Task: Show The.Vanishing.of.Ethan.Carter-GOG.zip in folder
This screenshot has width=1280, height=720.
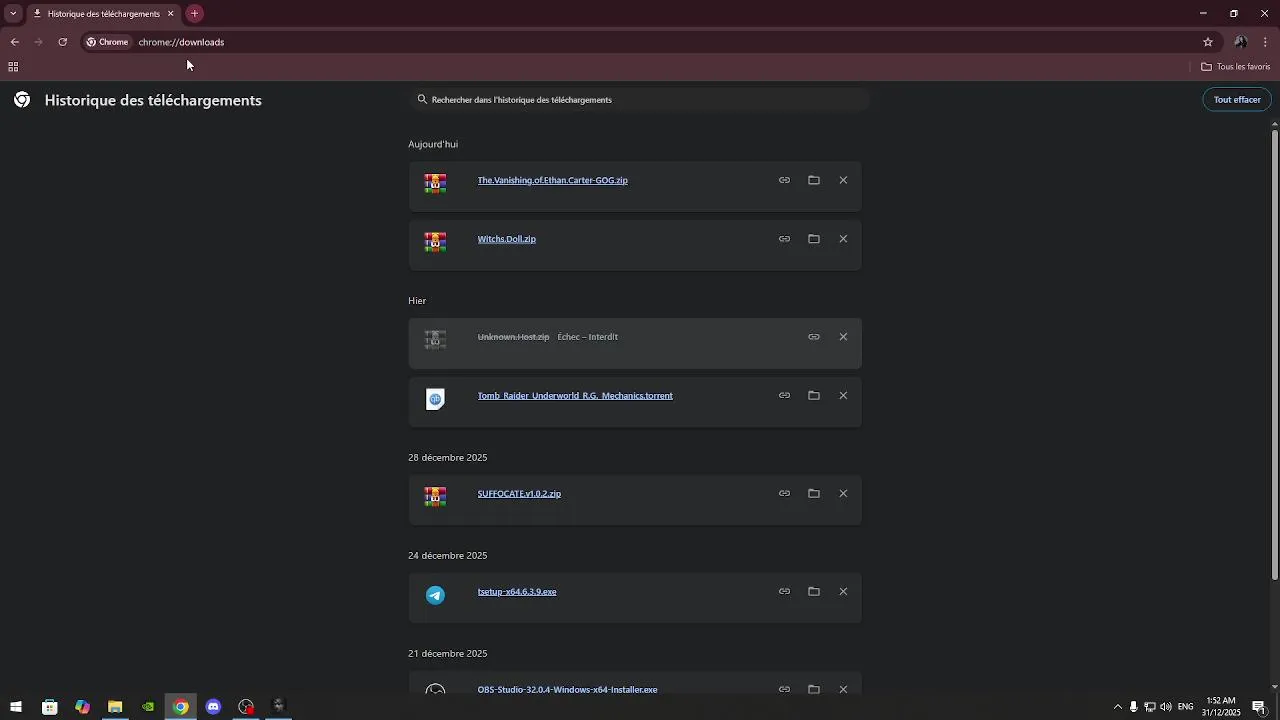Action: (x=814, y=180)
